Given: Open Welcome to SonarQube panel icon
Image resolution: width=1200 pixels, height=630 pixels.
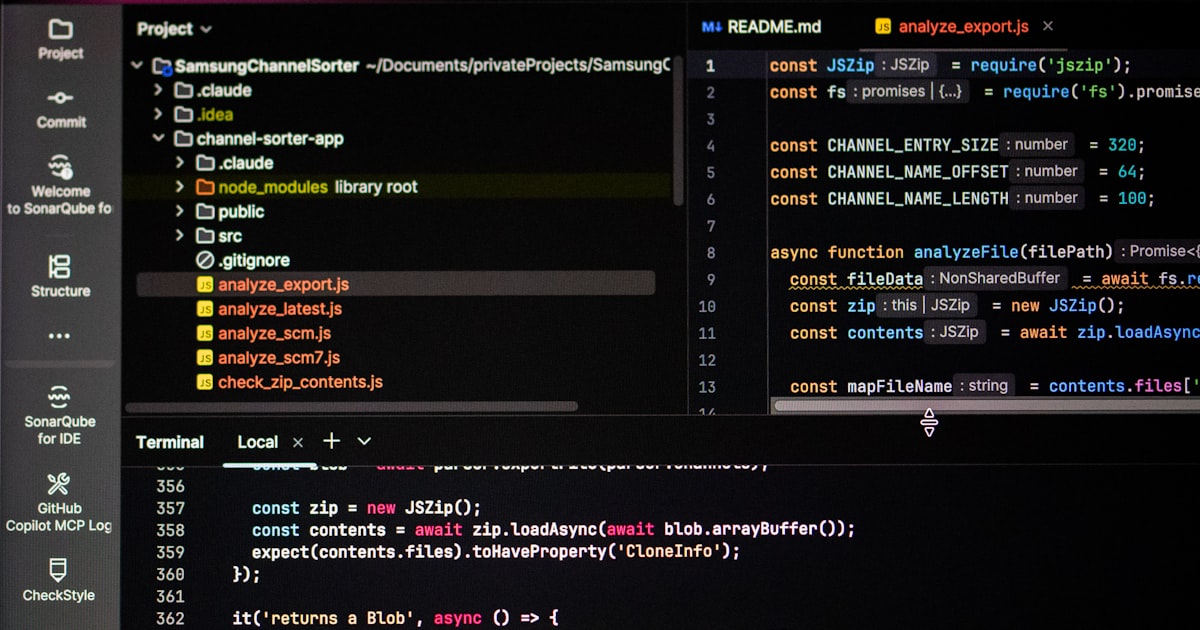Looking at the screenshot, I should (60, 166).
